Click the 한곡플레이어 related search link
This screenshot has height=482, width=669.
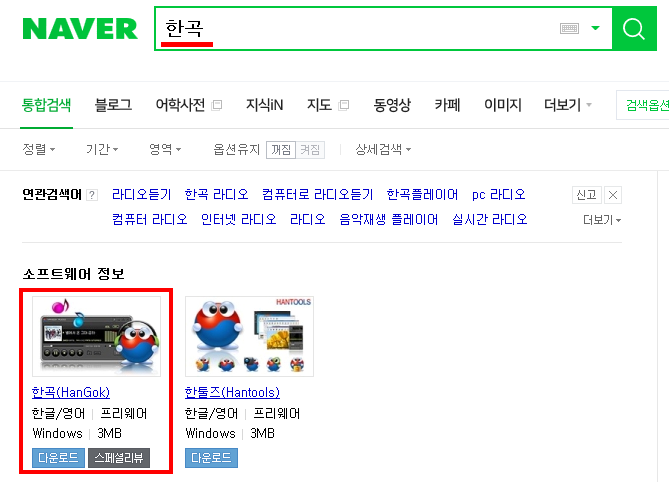click(422, 195)
